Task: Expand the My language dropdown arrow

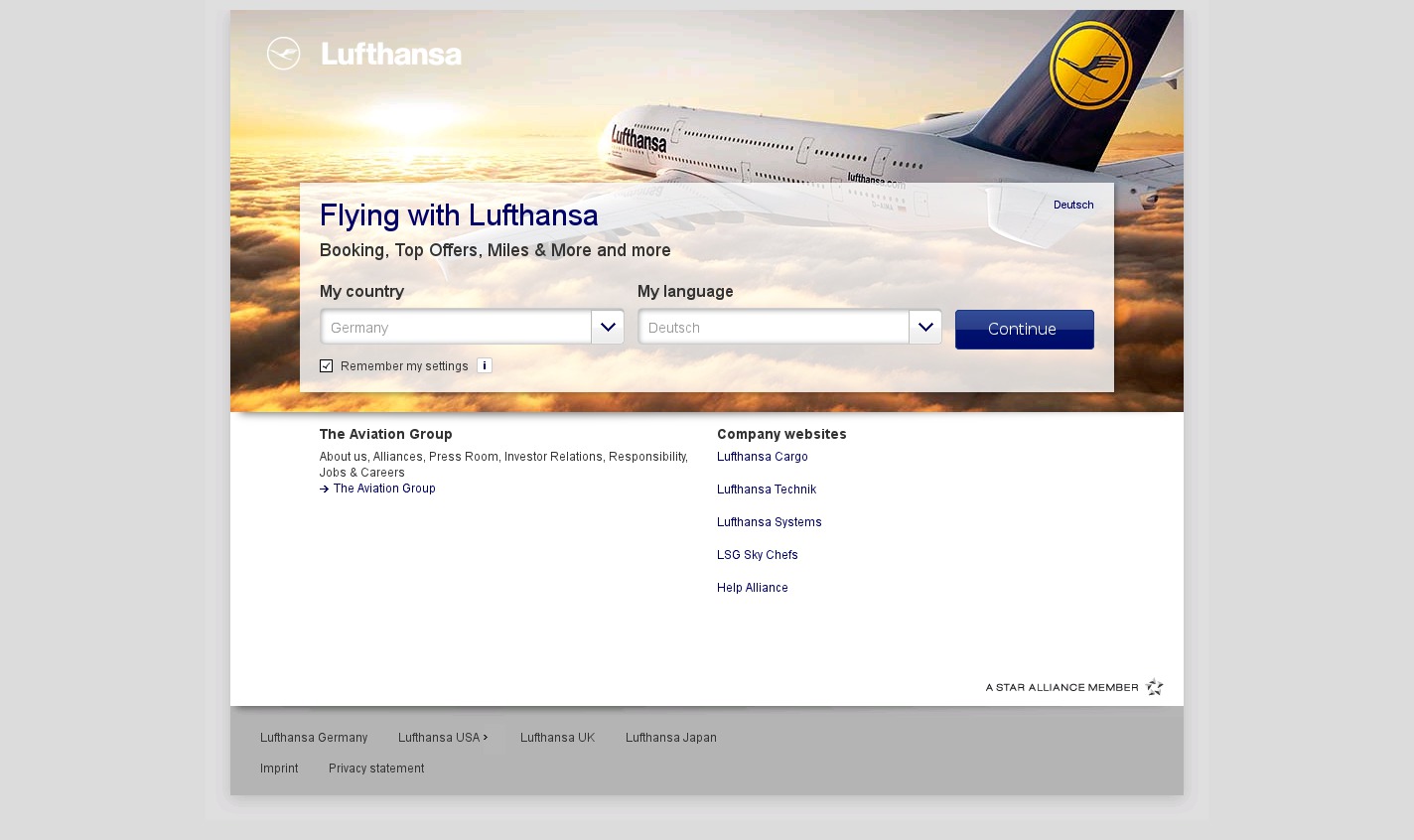Action: coord(925,327)
